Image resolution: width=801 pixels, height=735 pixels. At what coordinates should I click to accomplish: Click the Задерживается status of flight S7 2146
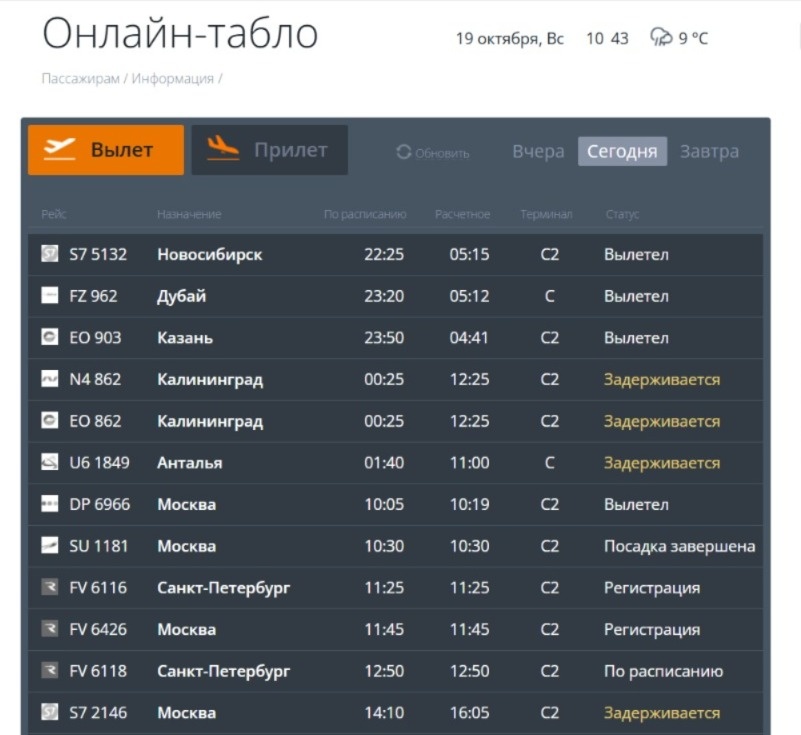661,712
